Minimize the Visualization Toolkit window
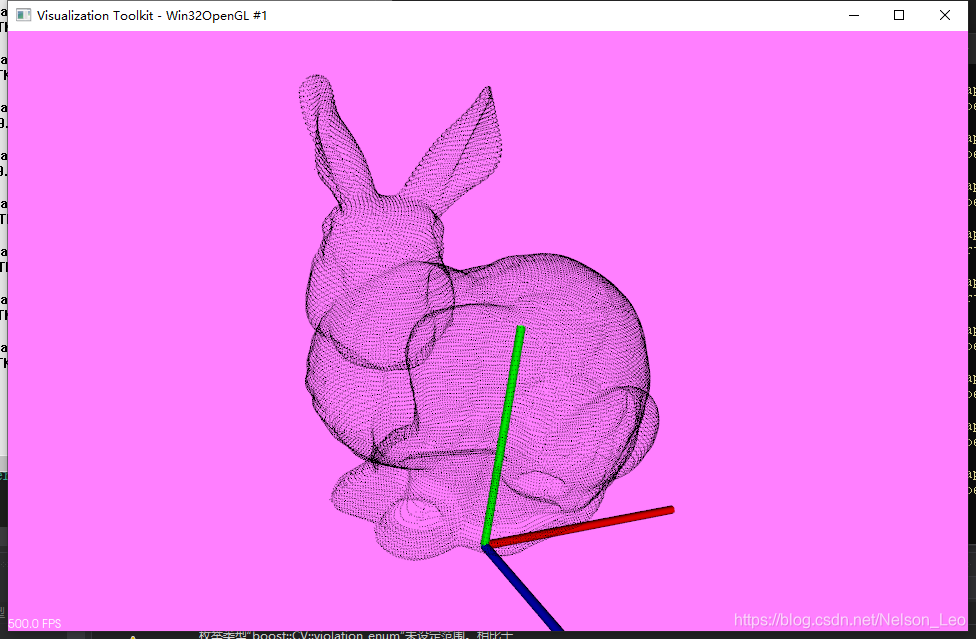 (854, 15)
